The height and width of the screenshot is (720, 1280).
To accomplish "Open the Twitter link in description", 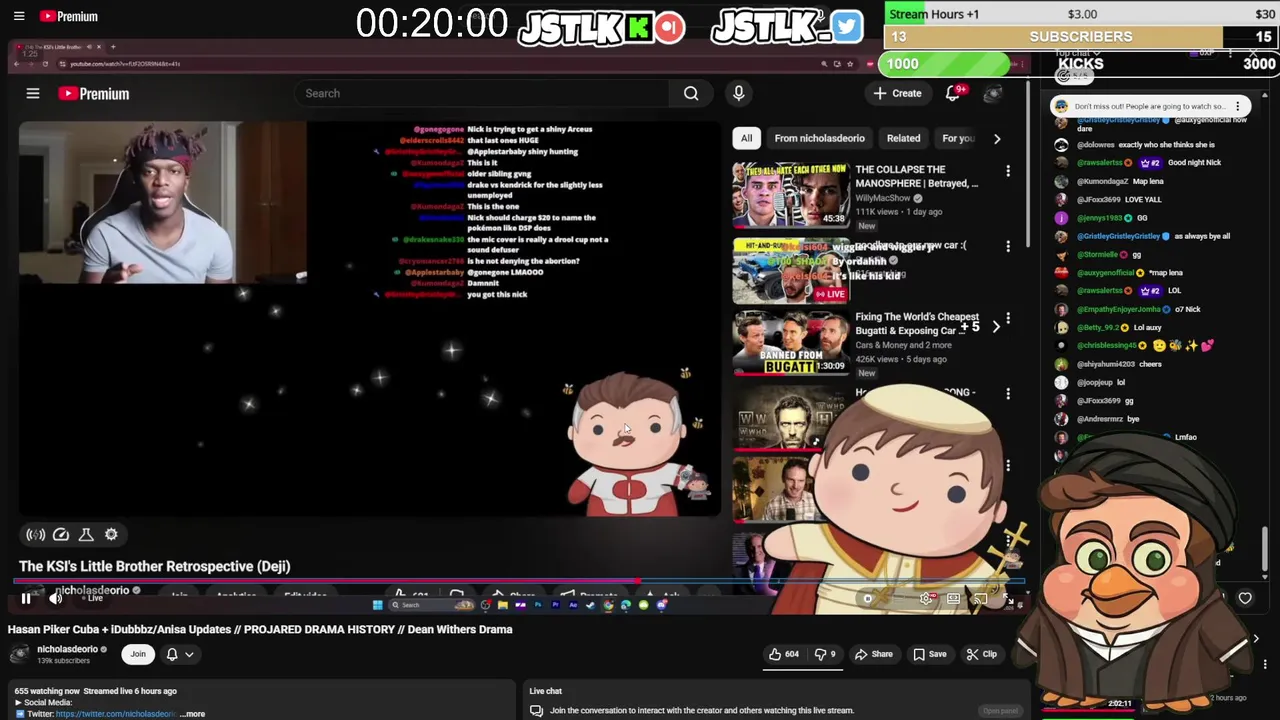I will [116, 714].
